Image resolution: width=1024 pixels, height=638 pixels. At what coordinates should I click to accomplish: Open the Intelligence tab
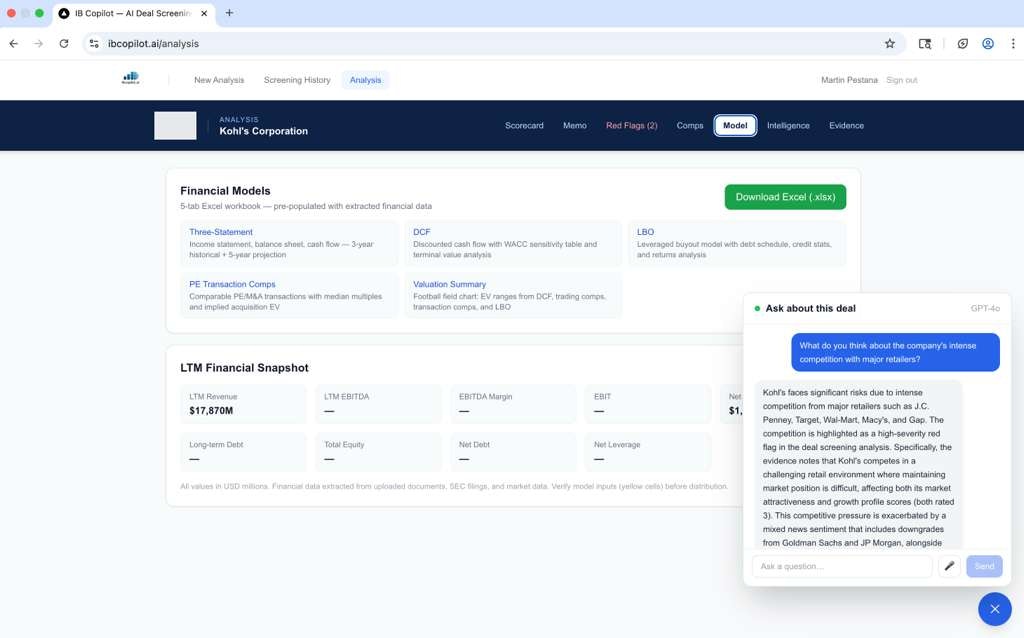pyautogui.click(x=788, y=125)
